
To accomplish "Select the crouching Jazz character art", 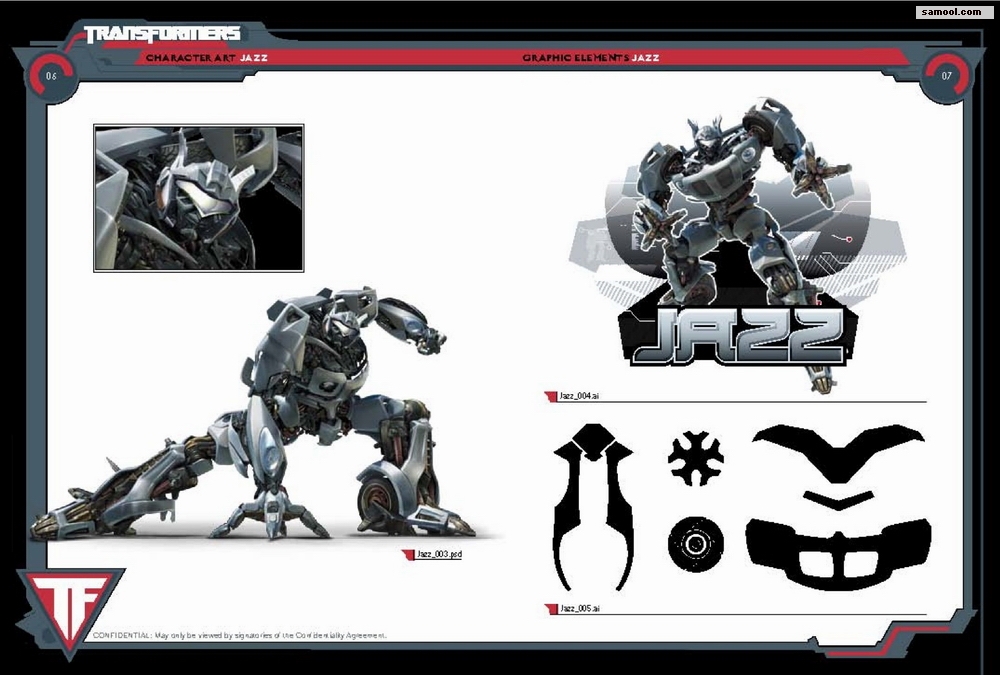I will click(x=255, y=415).
